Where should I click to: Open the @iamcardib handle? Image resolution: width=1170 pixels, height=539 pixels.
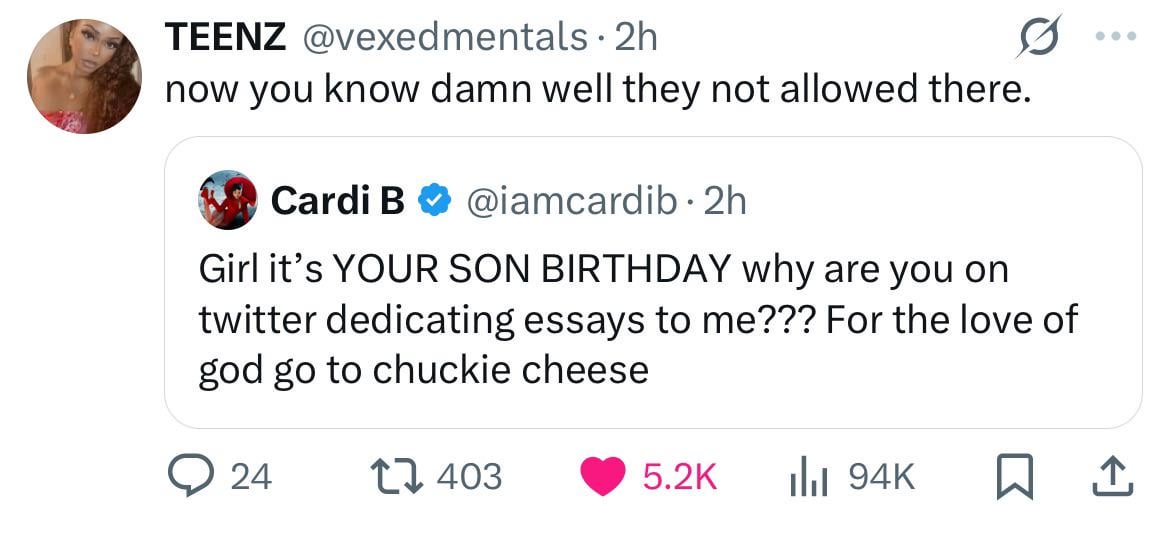(x=570, y=201)
